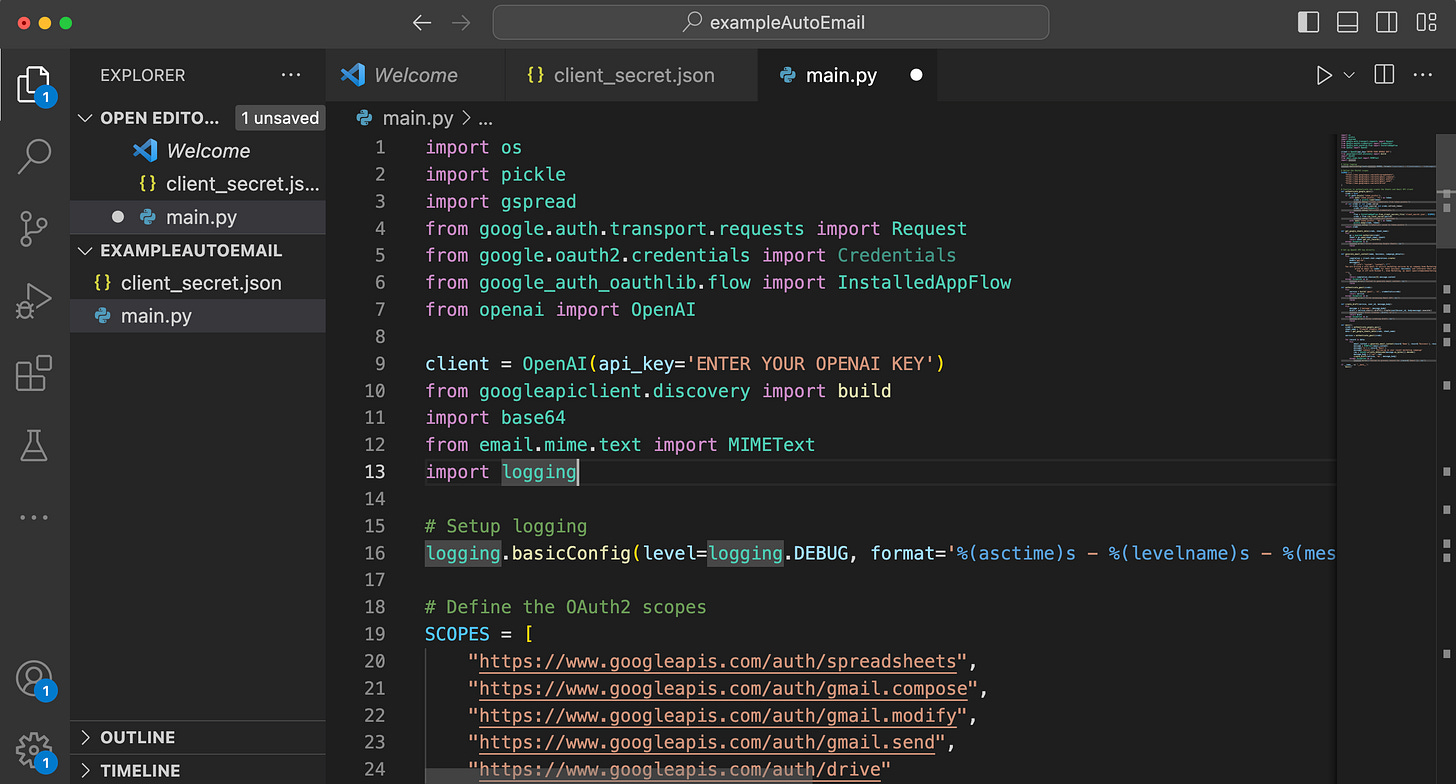Open the Source Control view
Screen dimensions: 1456x784
coord(34,229)
